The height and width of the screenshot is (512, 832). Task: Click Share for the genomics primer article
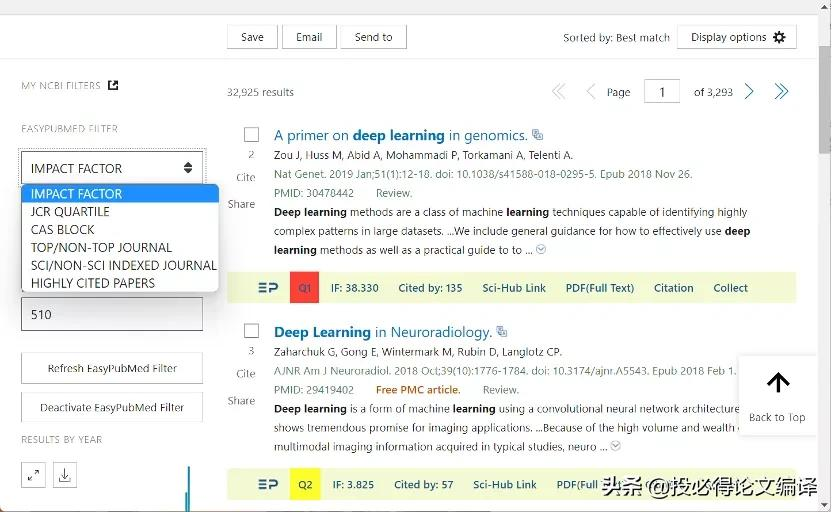pos(241,204)
